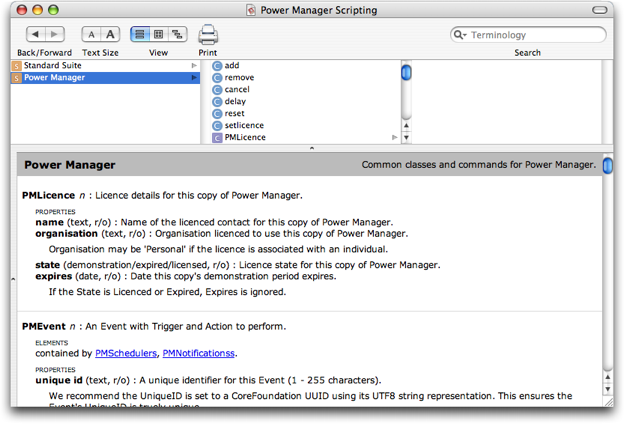Click the window resize grip corner

pyautogui.click(x=609, y=402)
